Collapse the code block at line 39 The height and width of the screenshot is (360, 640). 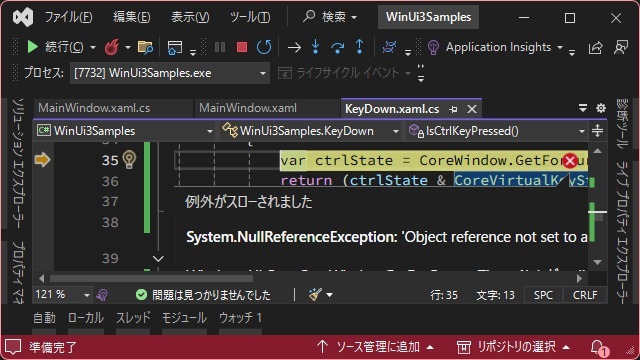(158, 258)
